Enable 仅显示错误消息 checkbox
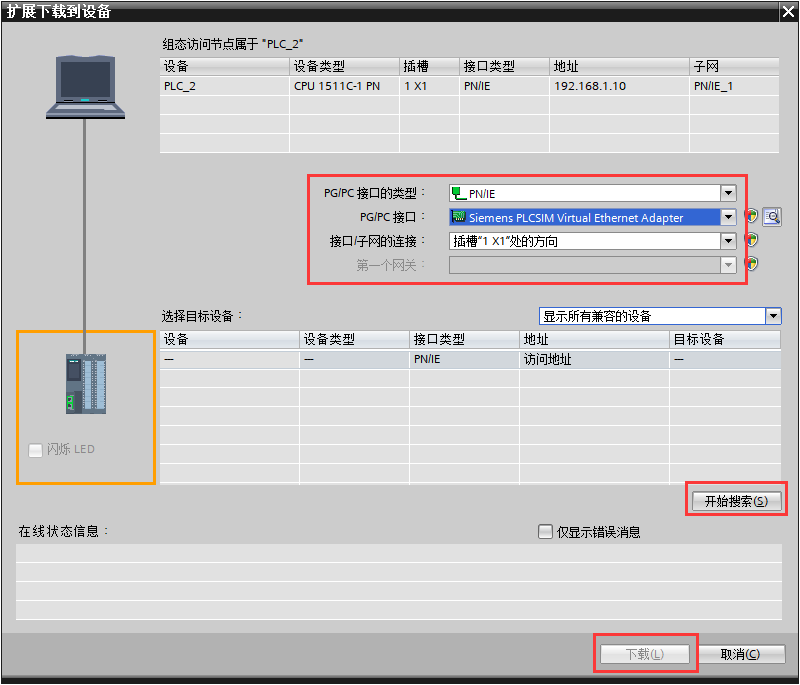The width and height of the screenshot is (800, 685). [x=545, y=531]
